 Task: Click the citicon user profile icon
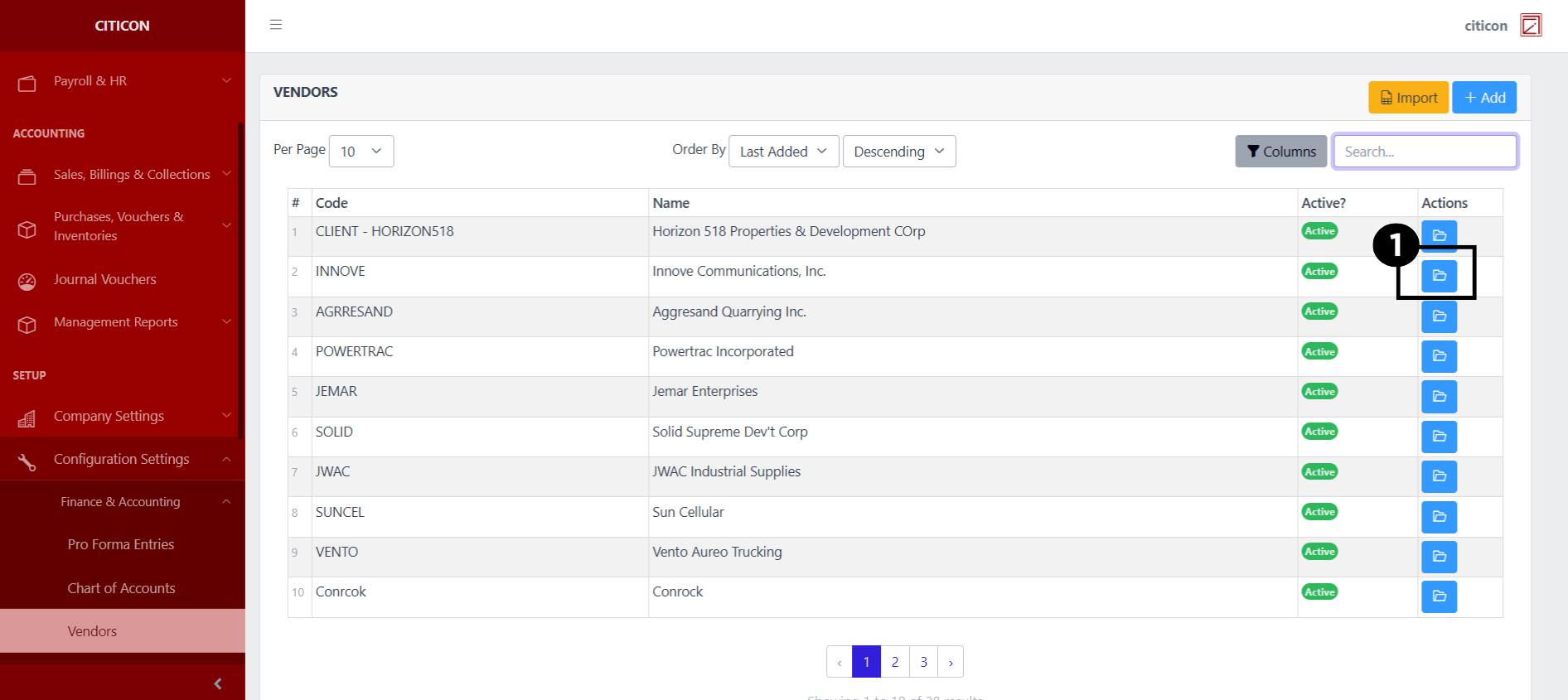[x=1530, y=26]
